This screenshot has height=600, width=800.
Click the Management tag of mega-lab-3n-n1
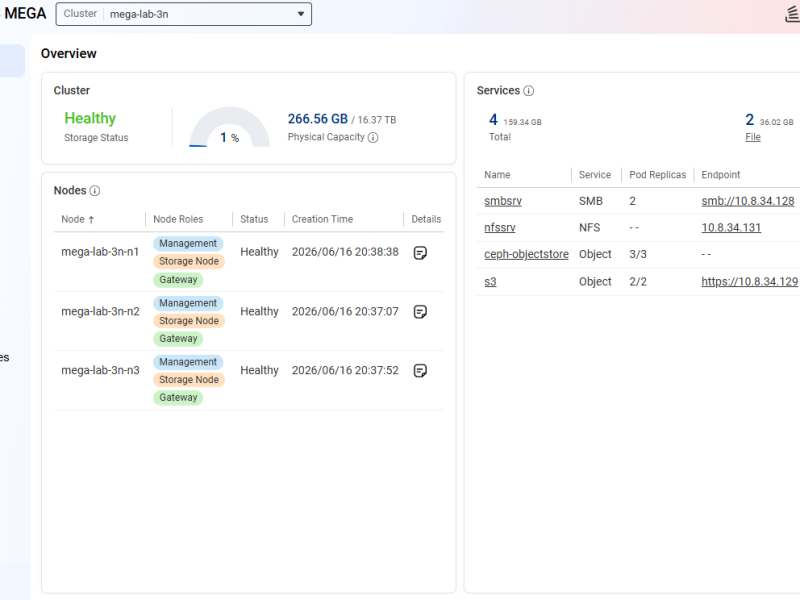[188, 244]
